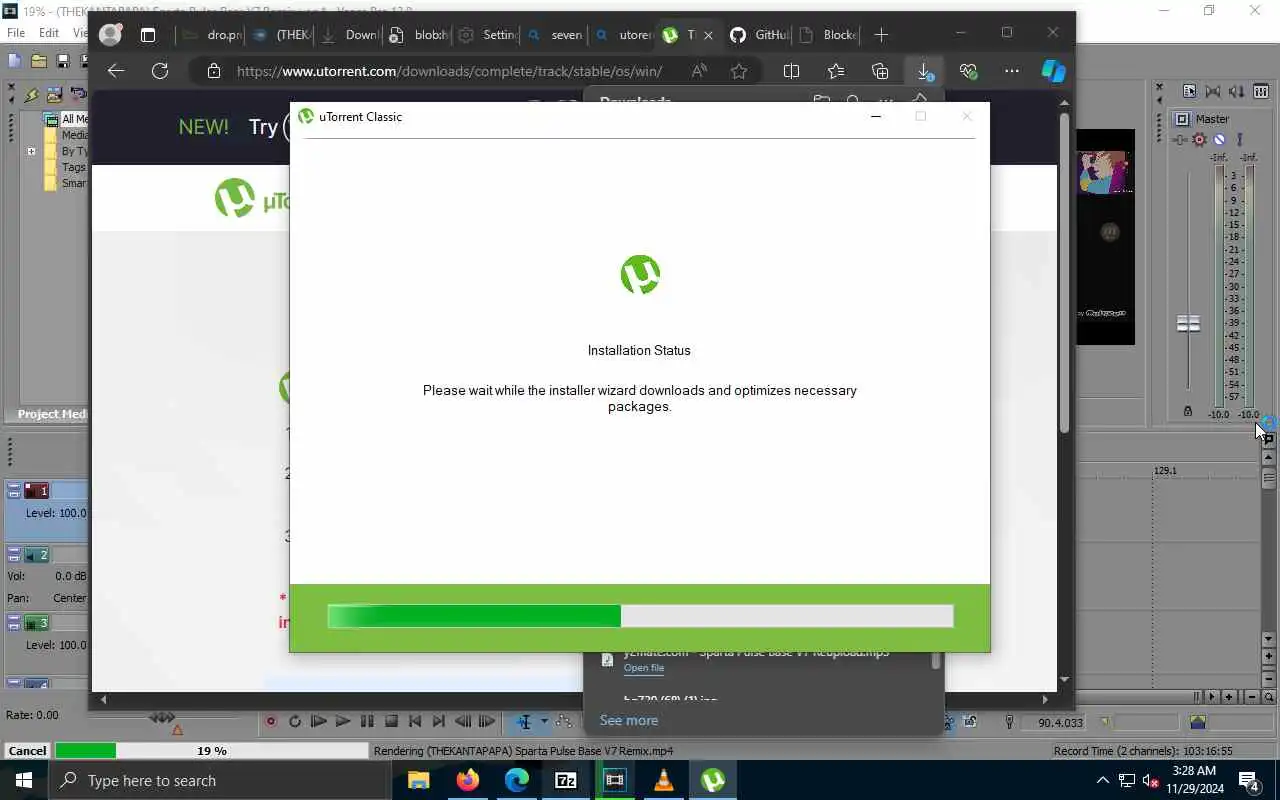Screen dimensions: 1280x800
Task: Open Windows Start menu
Action: (24, 780)
